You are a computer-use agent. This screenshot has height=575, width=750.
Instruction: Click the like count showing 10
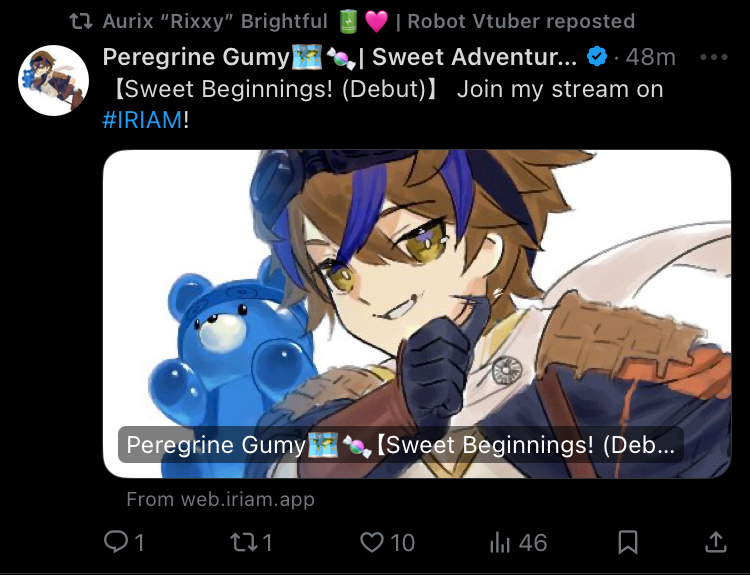click(x=402, y=542)
